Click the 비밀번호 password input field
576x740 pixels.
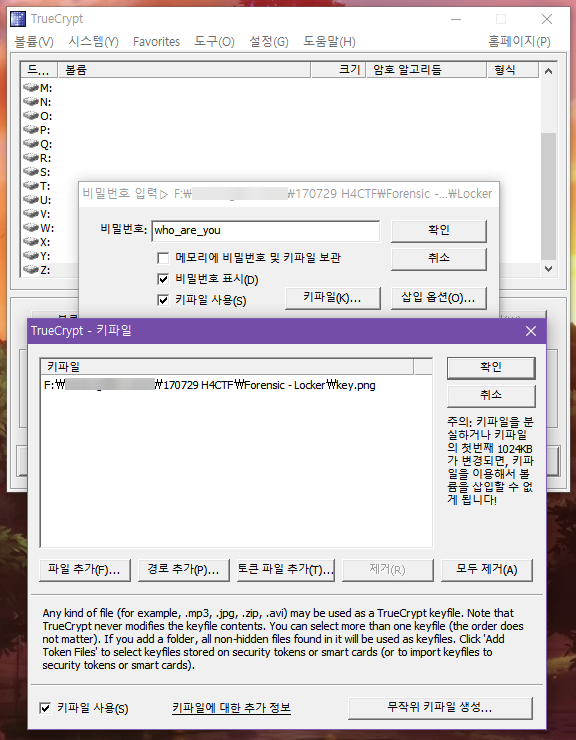[266, 231]
